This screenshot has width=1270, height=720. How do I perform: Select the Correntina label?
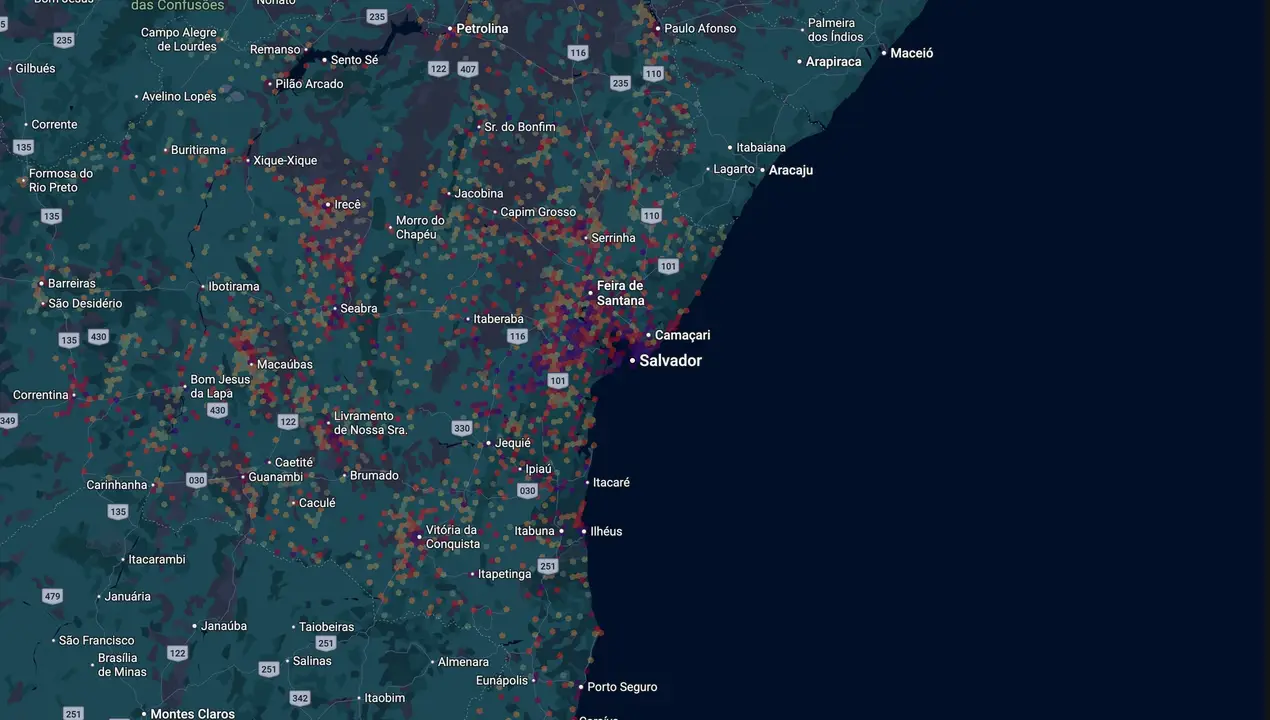pos(41,395)
